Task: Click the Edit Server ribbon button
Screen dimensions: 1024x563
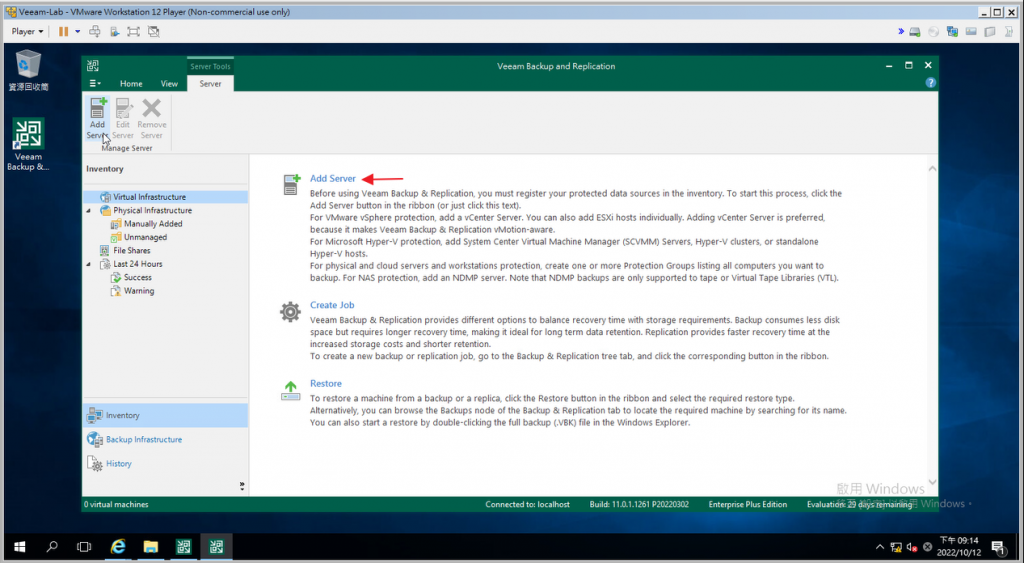Action: (123, 118)
